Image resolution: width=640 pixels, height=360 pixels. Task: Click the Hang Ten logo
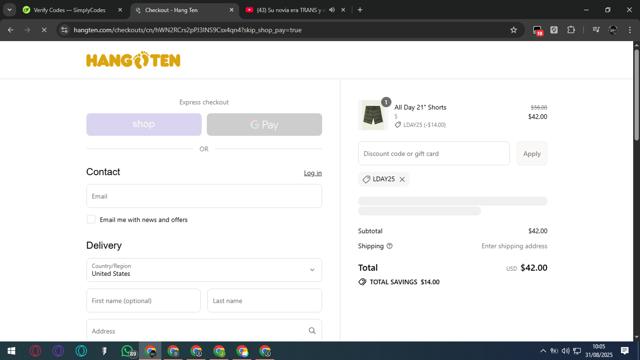pos(133,60)
